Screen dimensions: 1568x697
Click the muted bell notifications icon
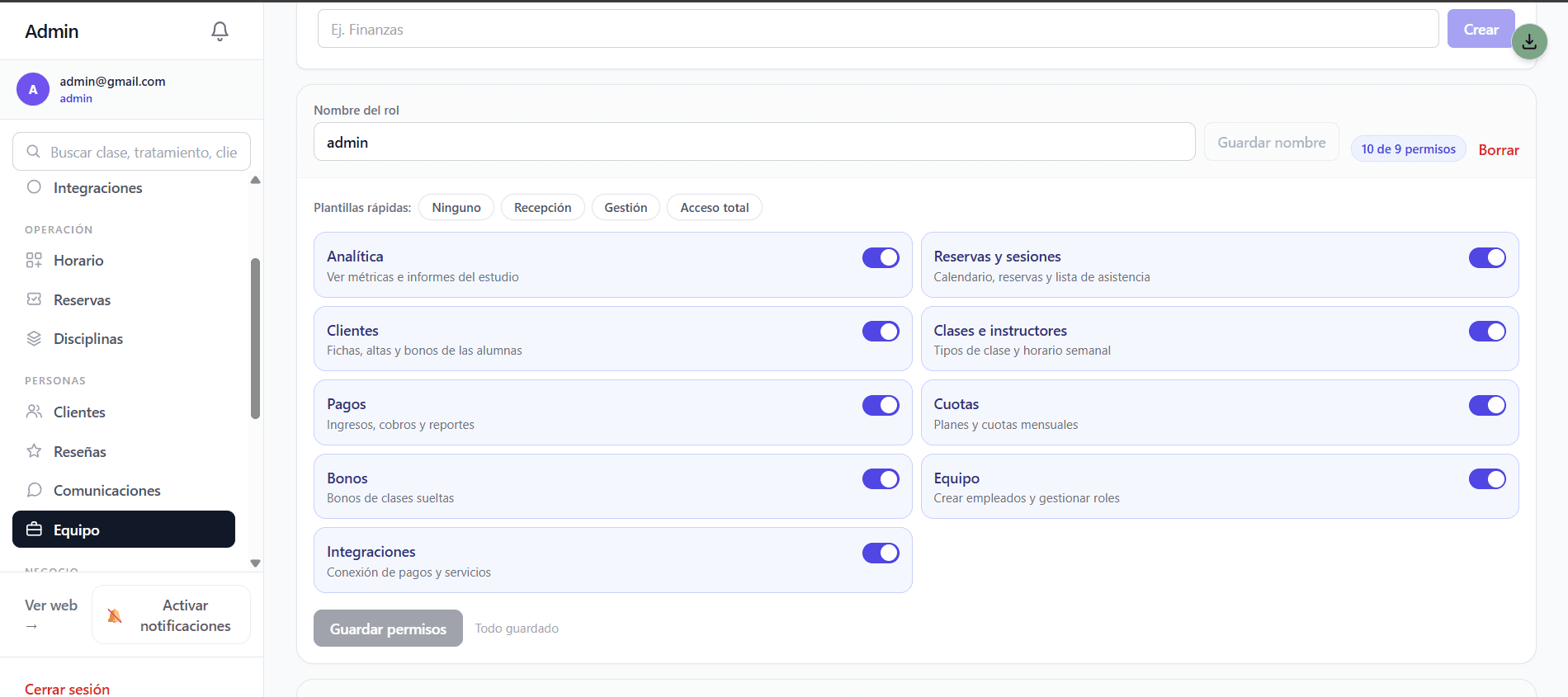[115, 615]
